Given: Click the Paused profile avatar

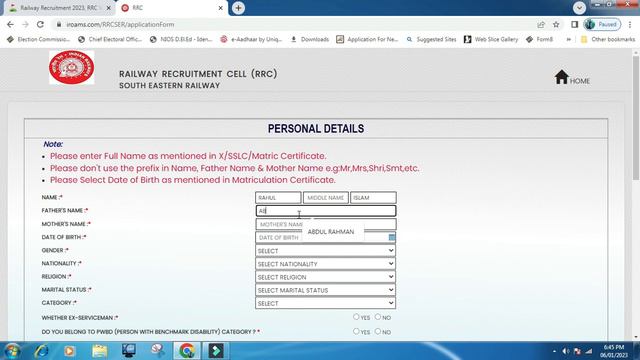Looking at the screenshot, I should [x=602, y=24].
